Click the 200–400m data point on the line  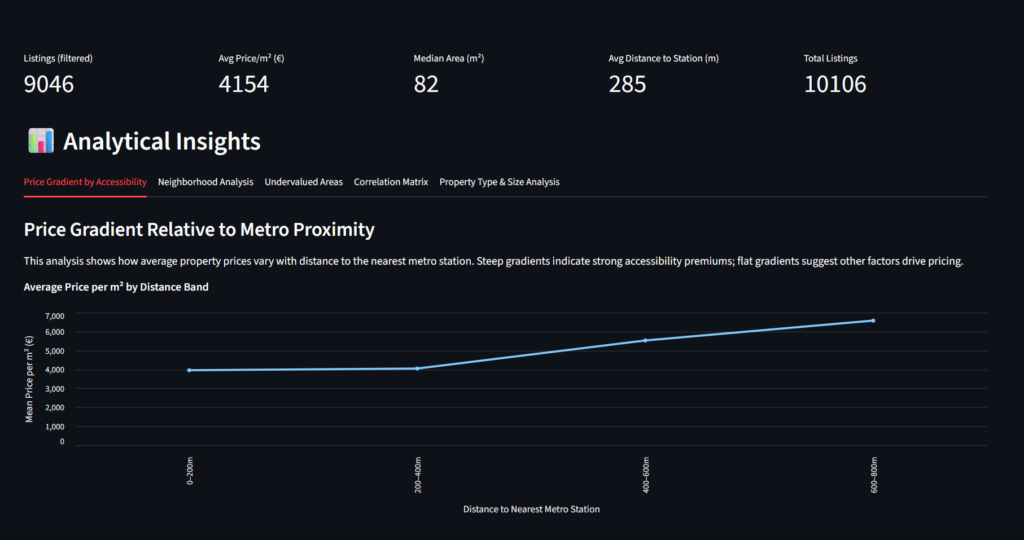pyautogui.click(x=417, y=368)
